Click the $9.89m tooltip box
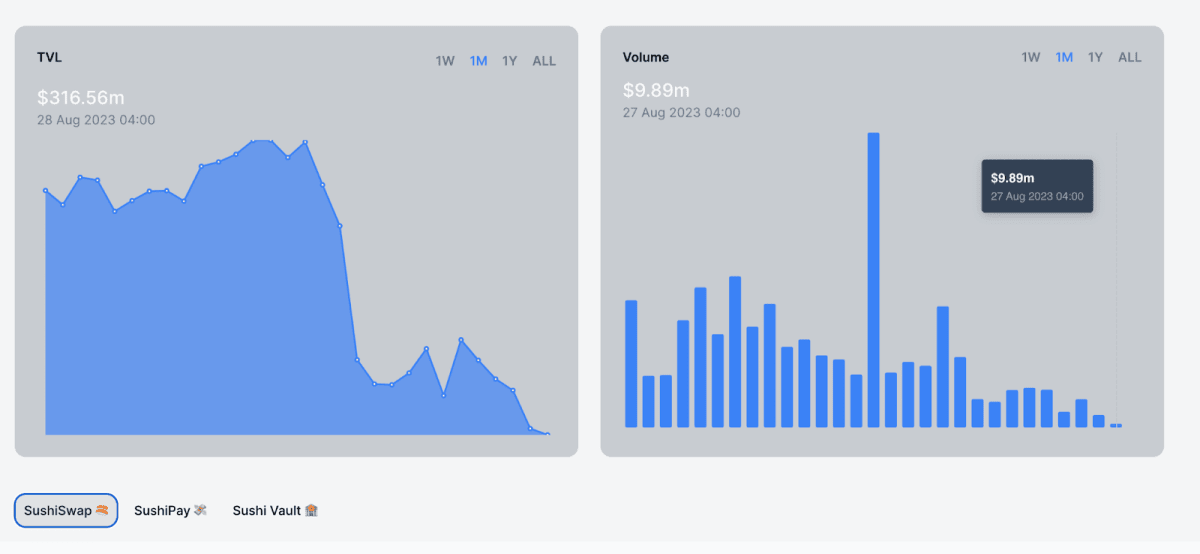The image size is (1200, 554). coord(1037,186)
